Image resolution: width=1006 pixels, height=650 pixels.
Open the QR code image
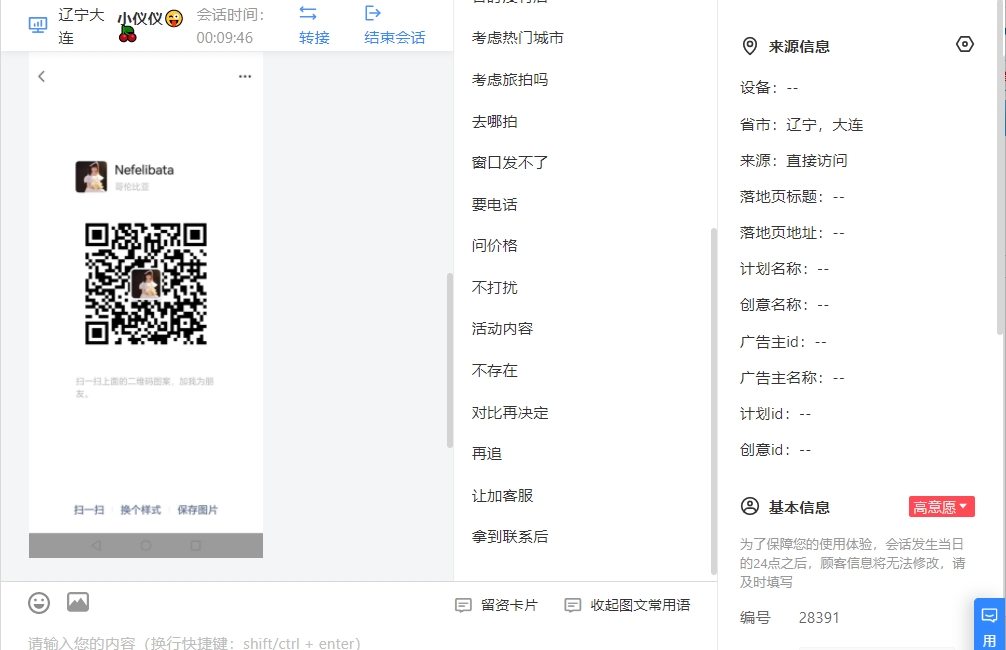[x=146, y=284]
